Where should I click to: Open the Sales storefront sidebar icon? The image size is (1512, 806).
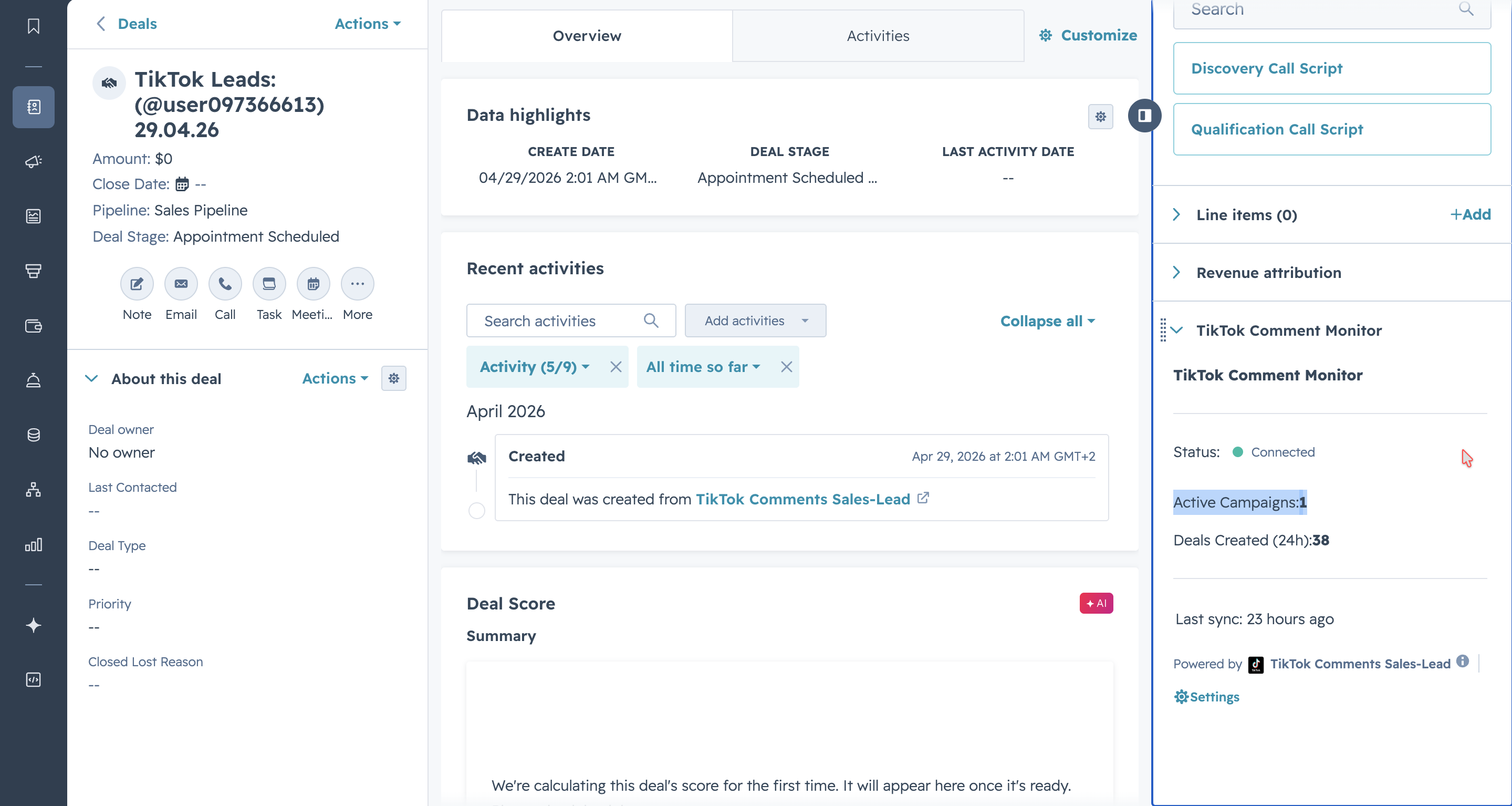point(34,271)
